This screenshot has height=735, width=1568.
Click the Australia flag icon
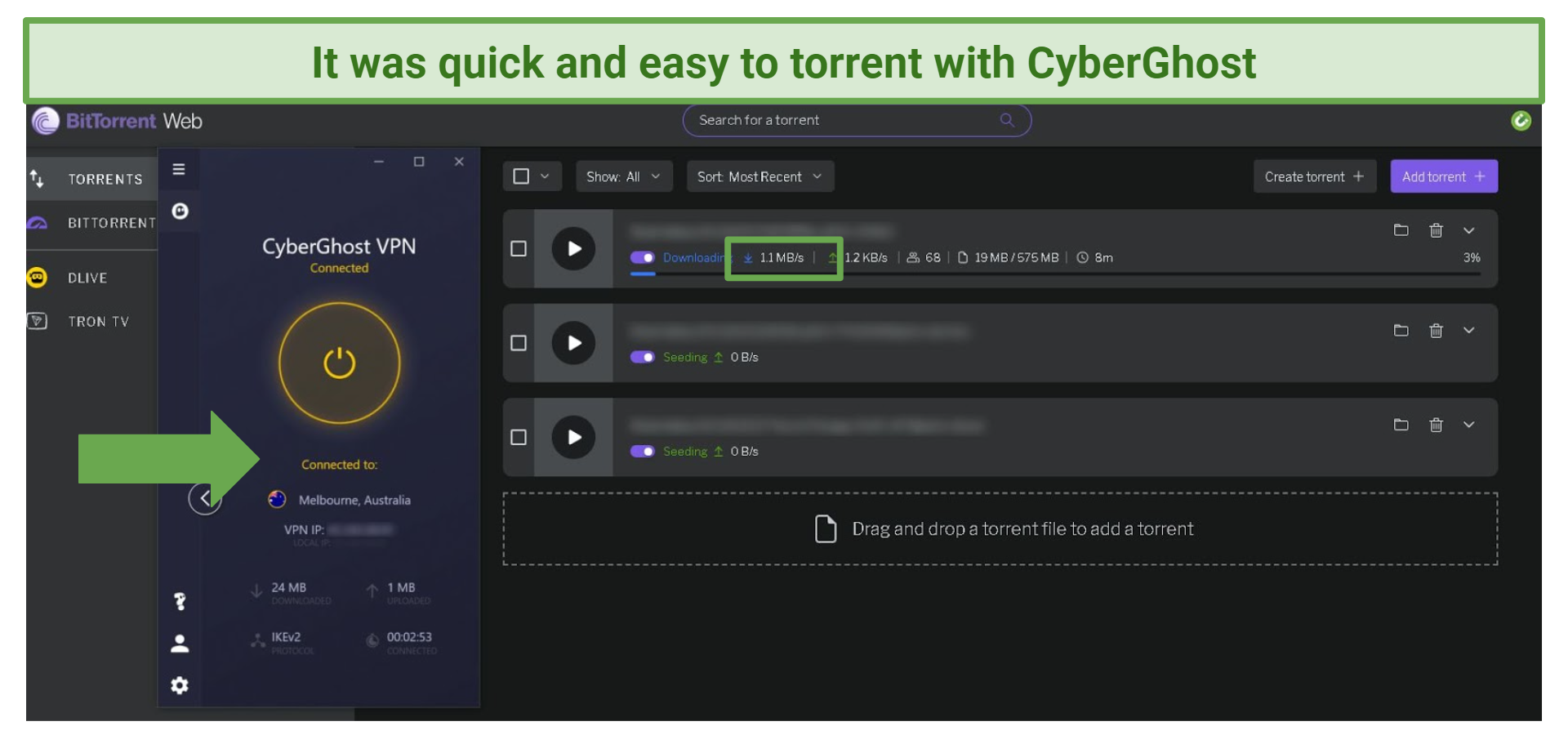click(278, 499)
